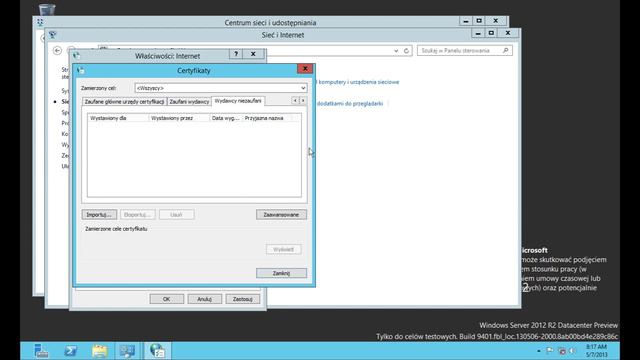The width and height of the screenshot is (640, 360).
Task: Minimize Centrum sieci i udostępniania window
Action: click(466, 21)
